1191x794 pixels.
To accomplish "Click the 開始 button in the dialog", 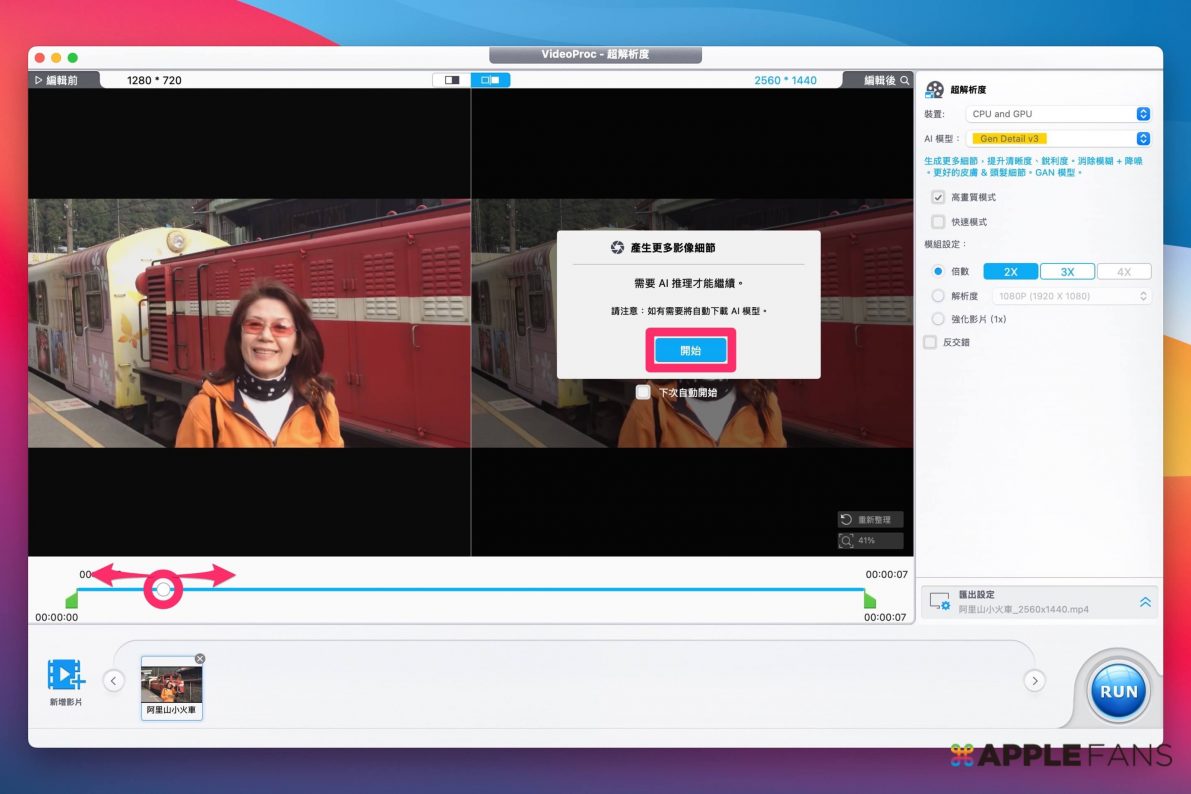I will (690, 351).
